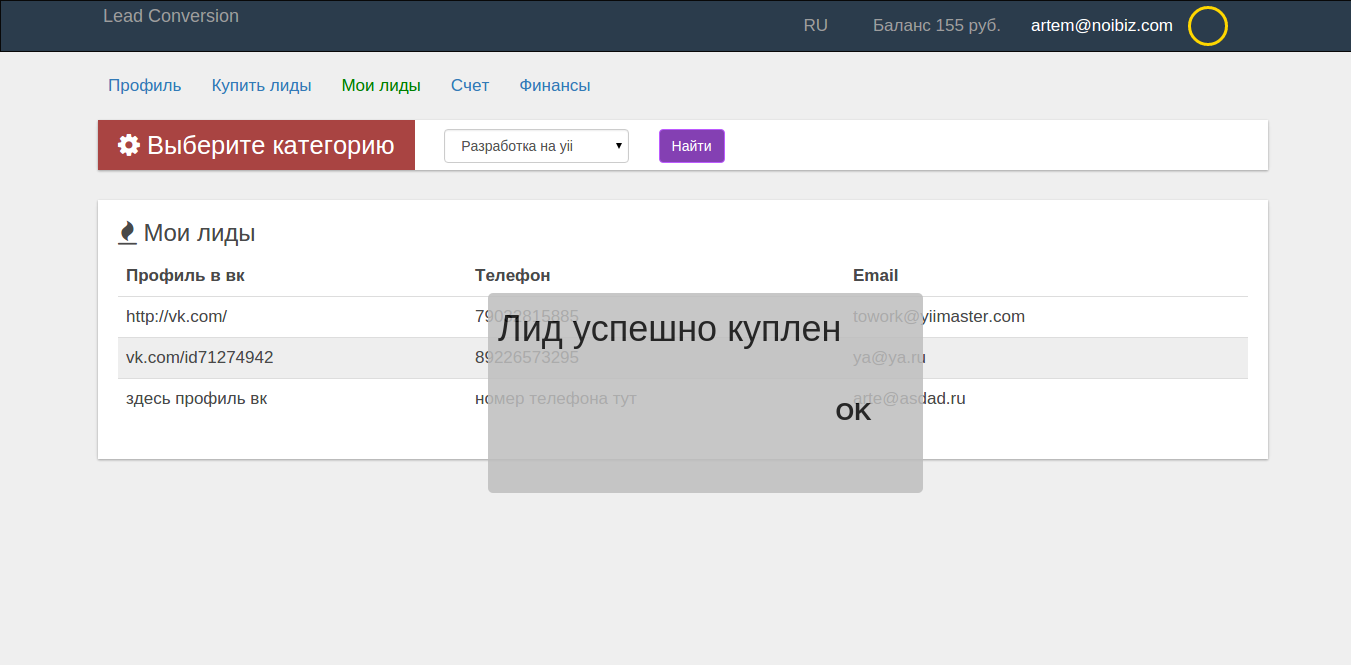Click the gear icon beside Выберите категорию

129,145
